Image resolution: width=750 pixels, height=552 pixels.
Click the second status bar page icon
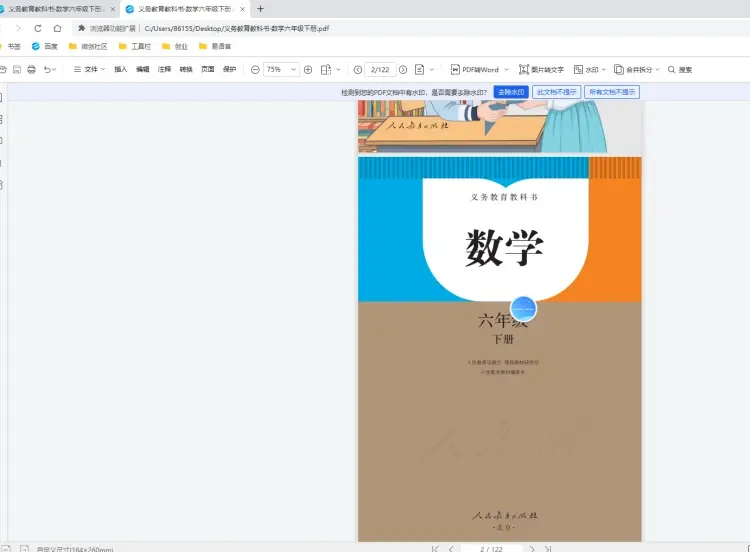(24, 549)
